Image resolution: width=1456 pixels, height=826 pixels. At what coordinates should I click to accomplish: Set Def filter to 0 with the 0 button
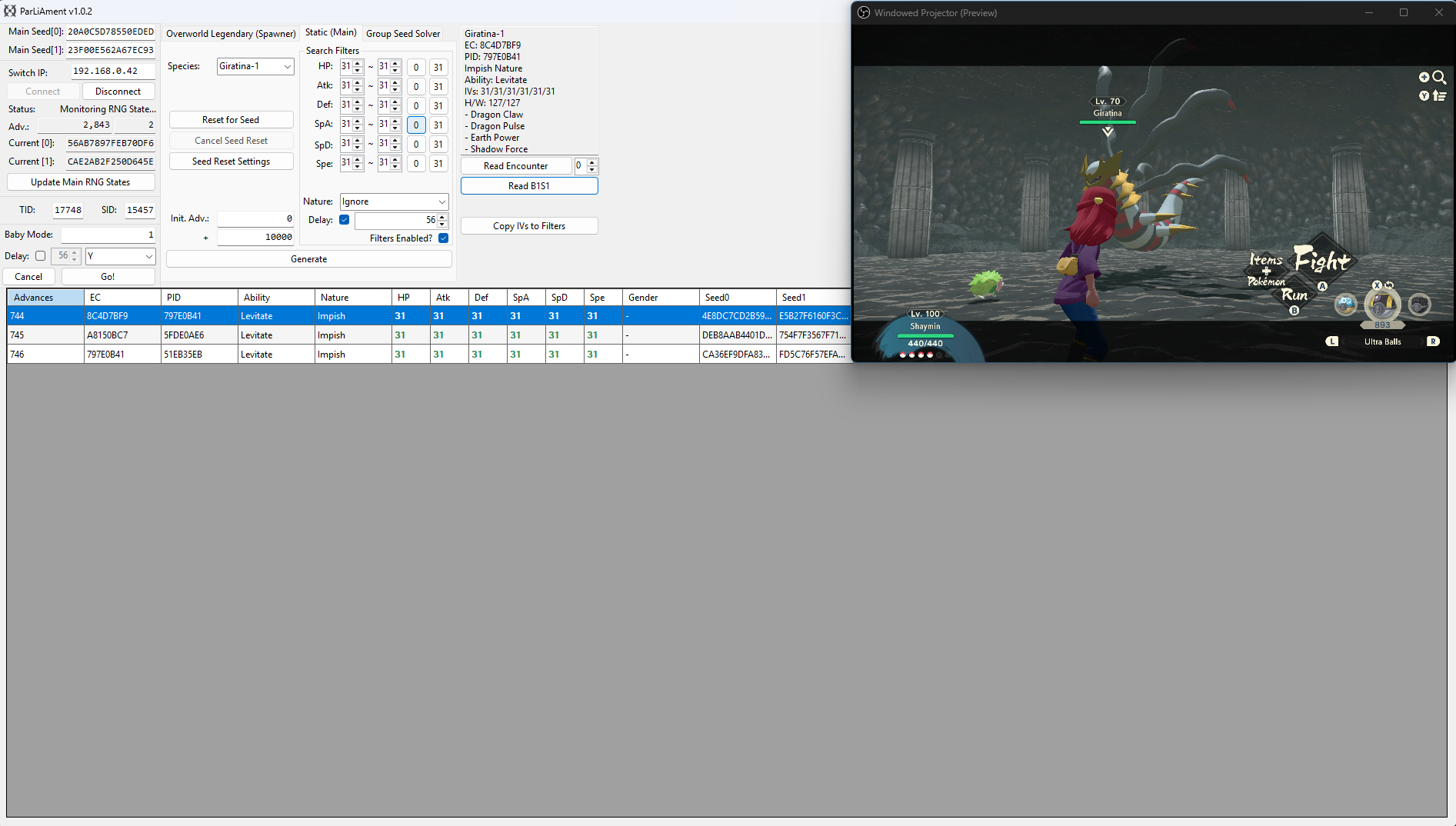click(x=416, y=105)
